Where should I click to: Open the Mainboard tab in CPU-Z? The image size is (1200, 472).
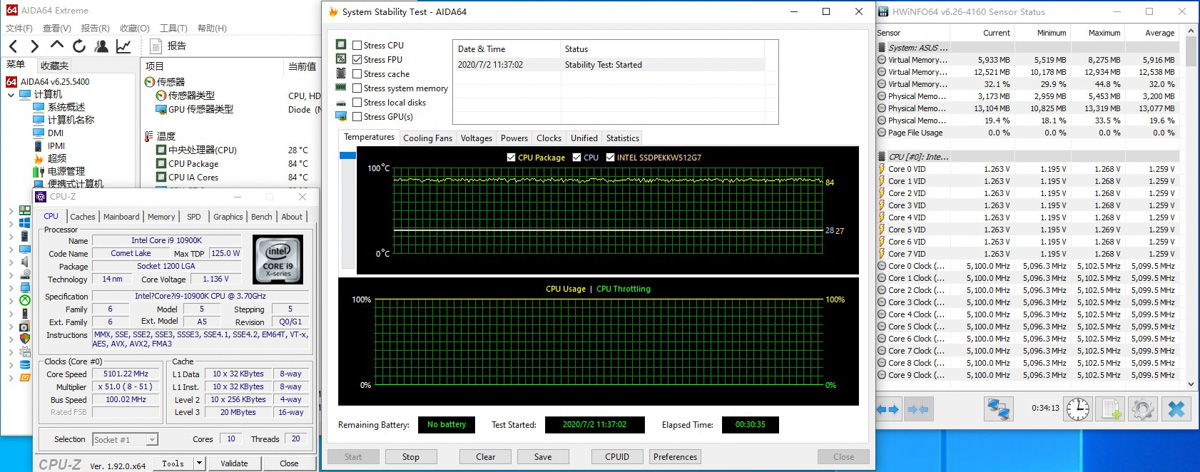[x=121, y=216]
